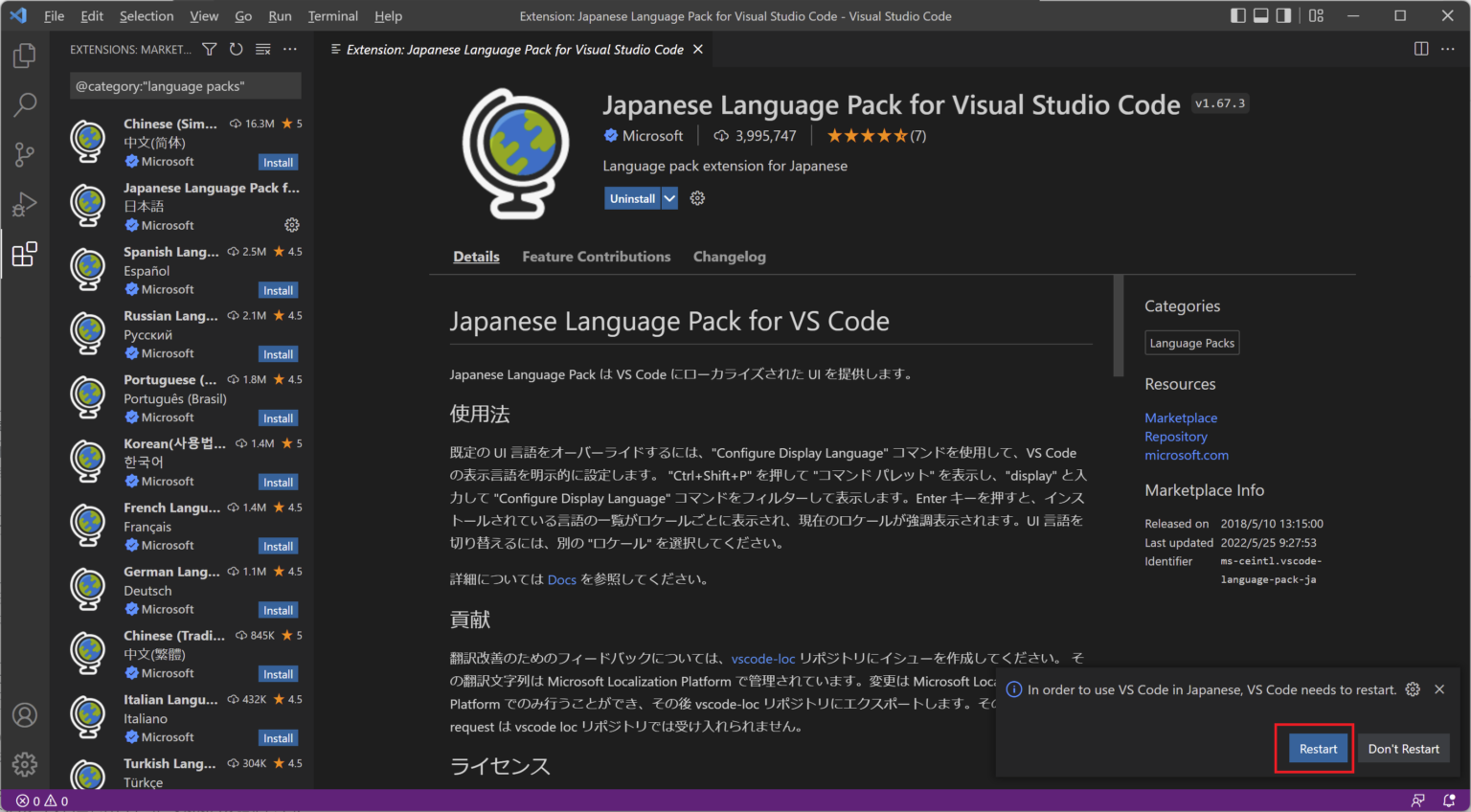This screenshot has height=812, width=1471.
Task: Click the Restart button in the notification
Action: tap(1317, 748)
